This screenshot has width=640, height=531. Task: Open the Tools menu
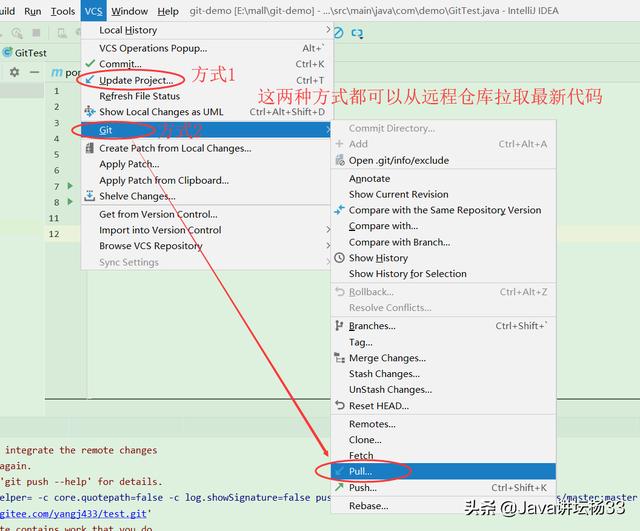pos(62,11)
